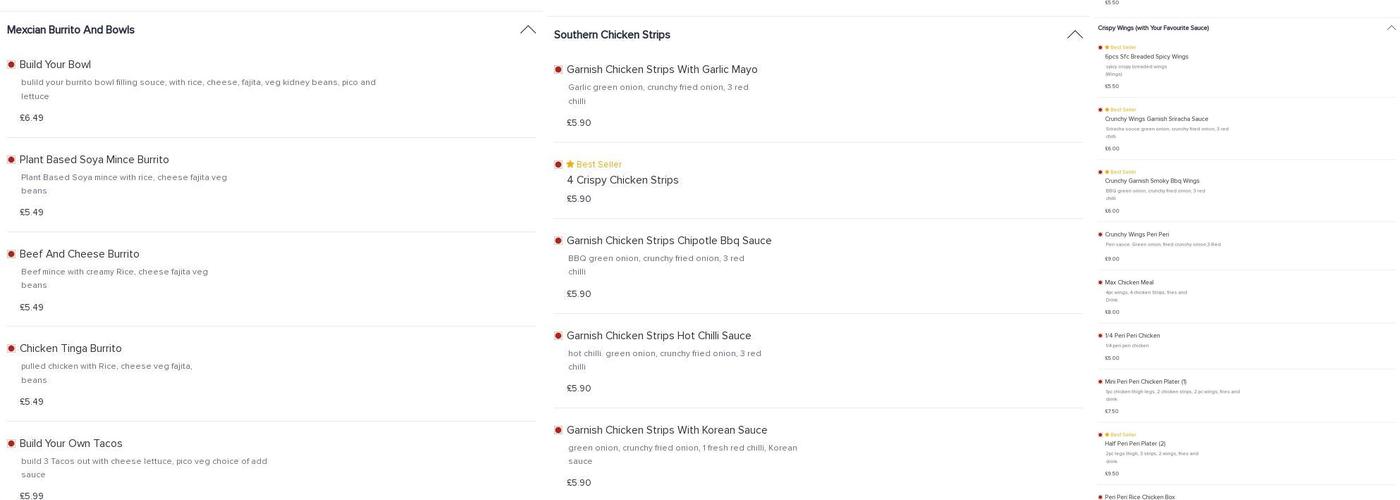Click the red dot beside Plant Based Soya Mince Burrito
The width and height of the screenshot is (1400, 500).
coord(11,160)
